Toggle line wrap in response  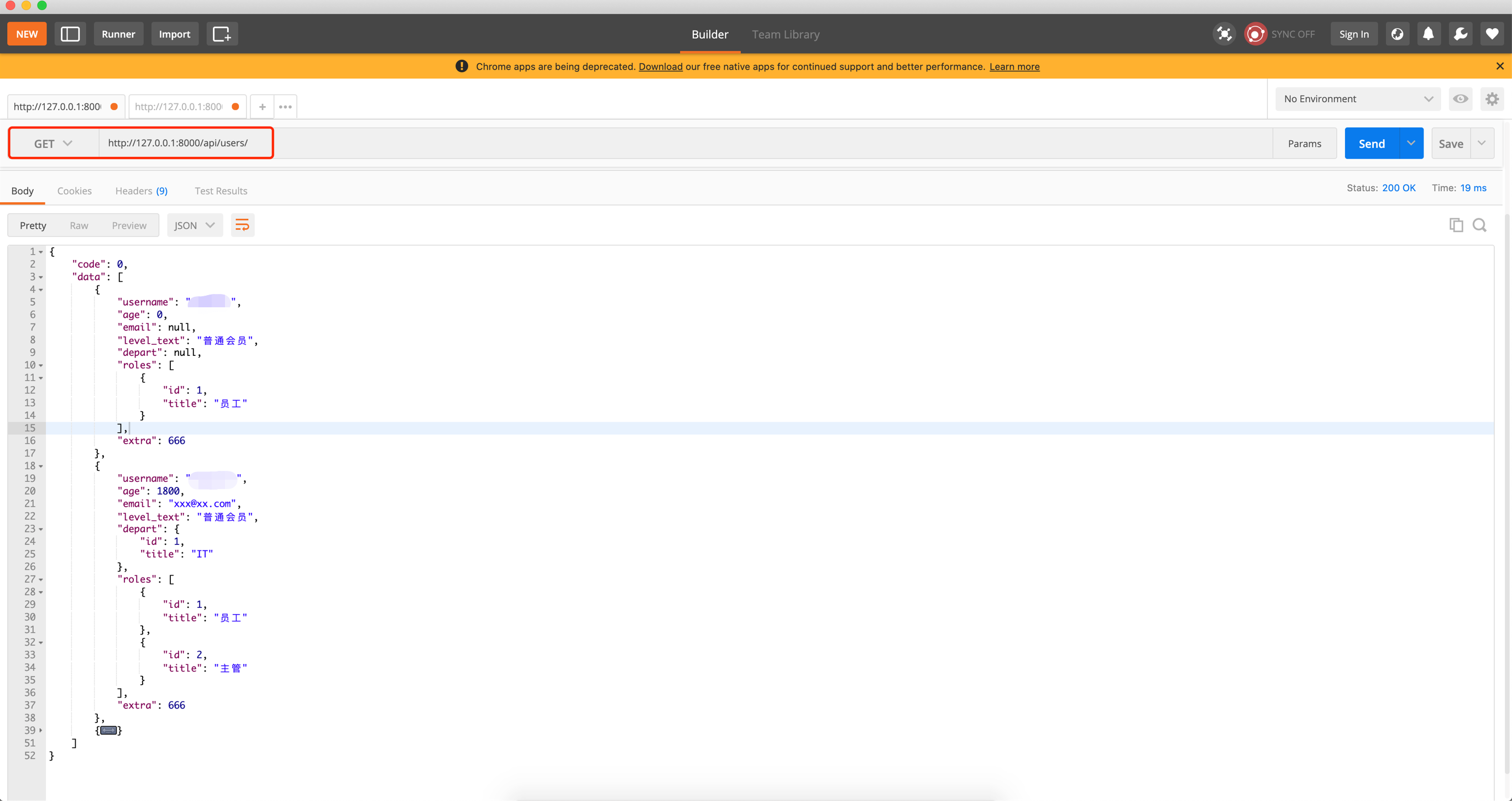click(242, 225)
